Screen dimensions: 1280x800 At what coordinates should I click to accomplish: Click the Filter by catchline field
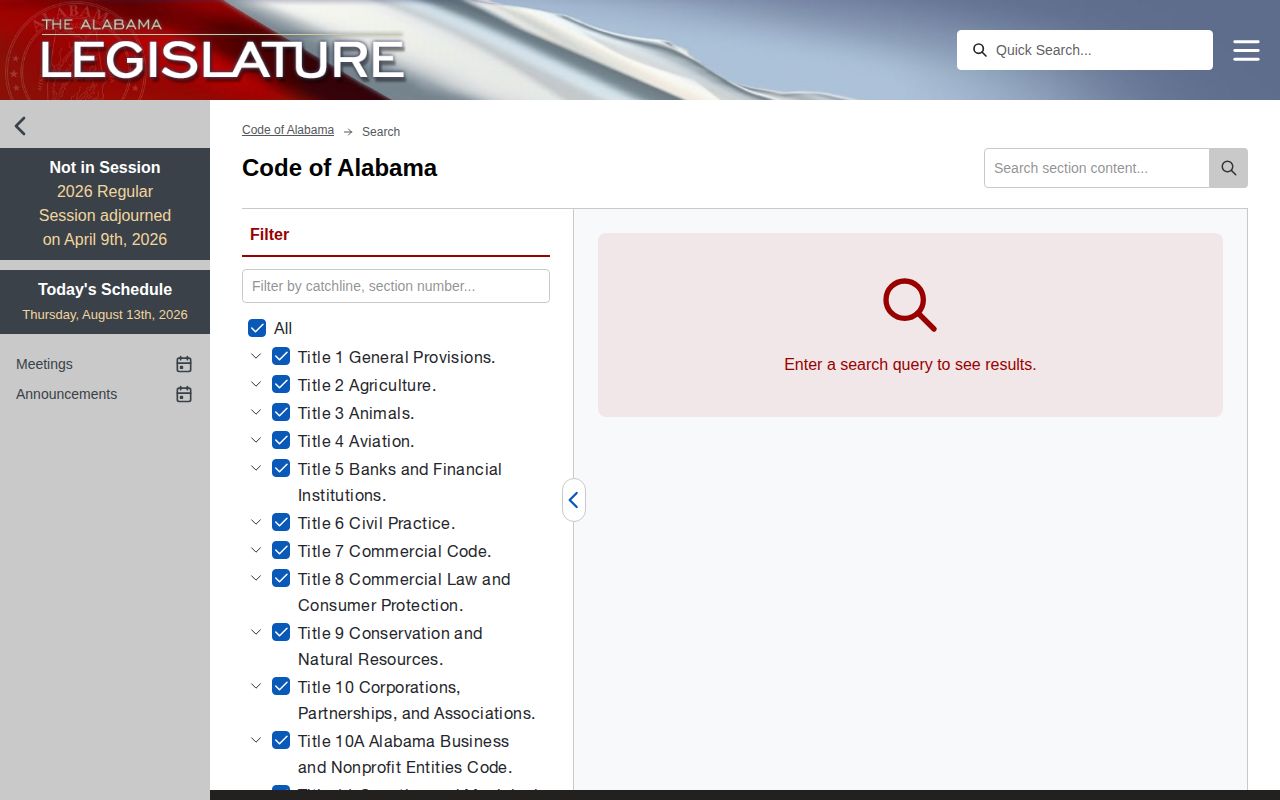pyautogui.click(x=396, y=286)
